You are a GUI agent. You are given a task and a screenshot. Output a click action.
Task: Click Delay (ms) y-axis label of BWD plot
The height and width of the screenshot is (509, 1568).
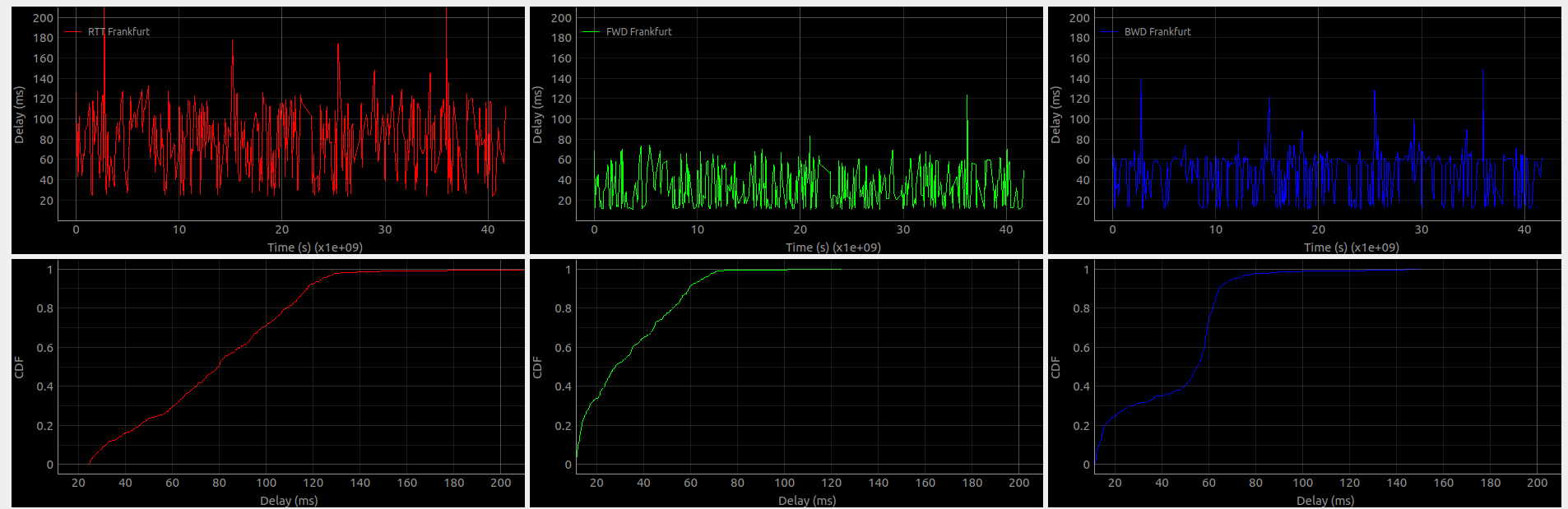1056,115
